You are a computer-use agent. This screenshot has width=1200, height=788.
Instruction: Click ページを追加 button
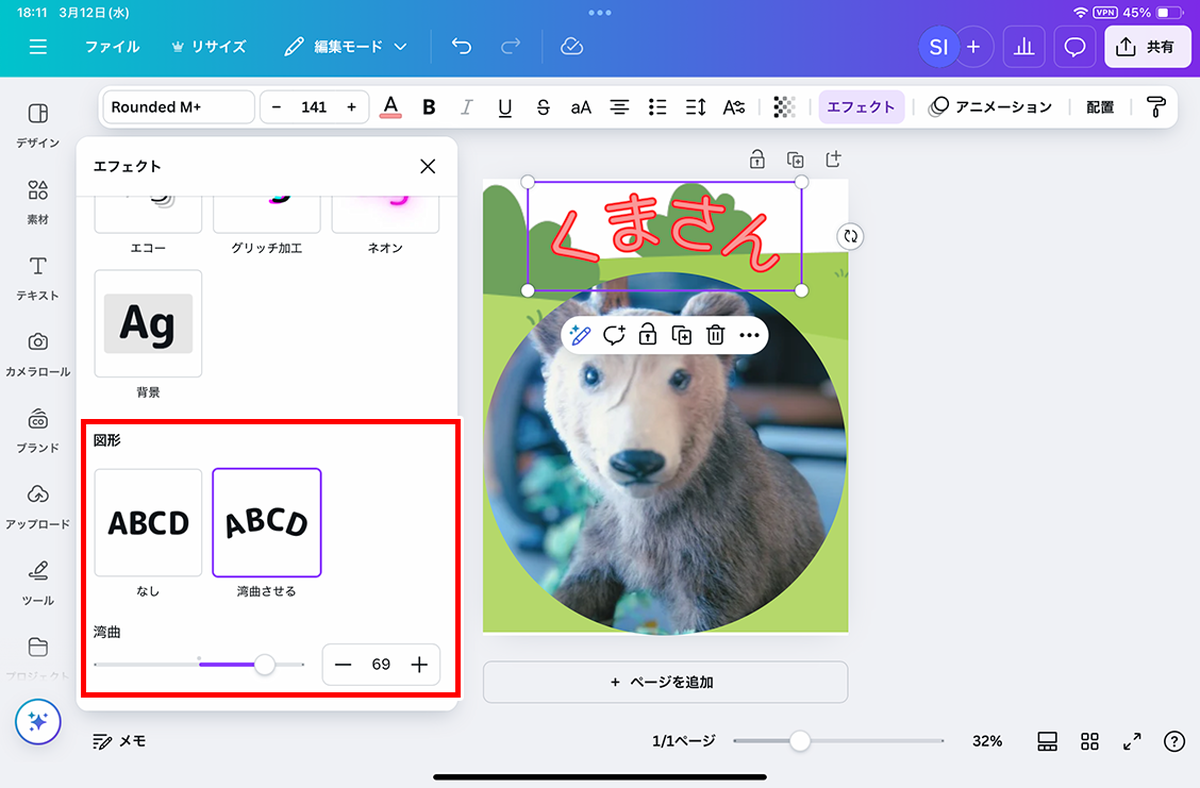click(665, 682)
